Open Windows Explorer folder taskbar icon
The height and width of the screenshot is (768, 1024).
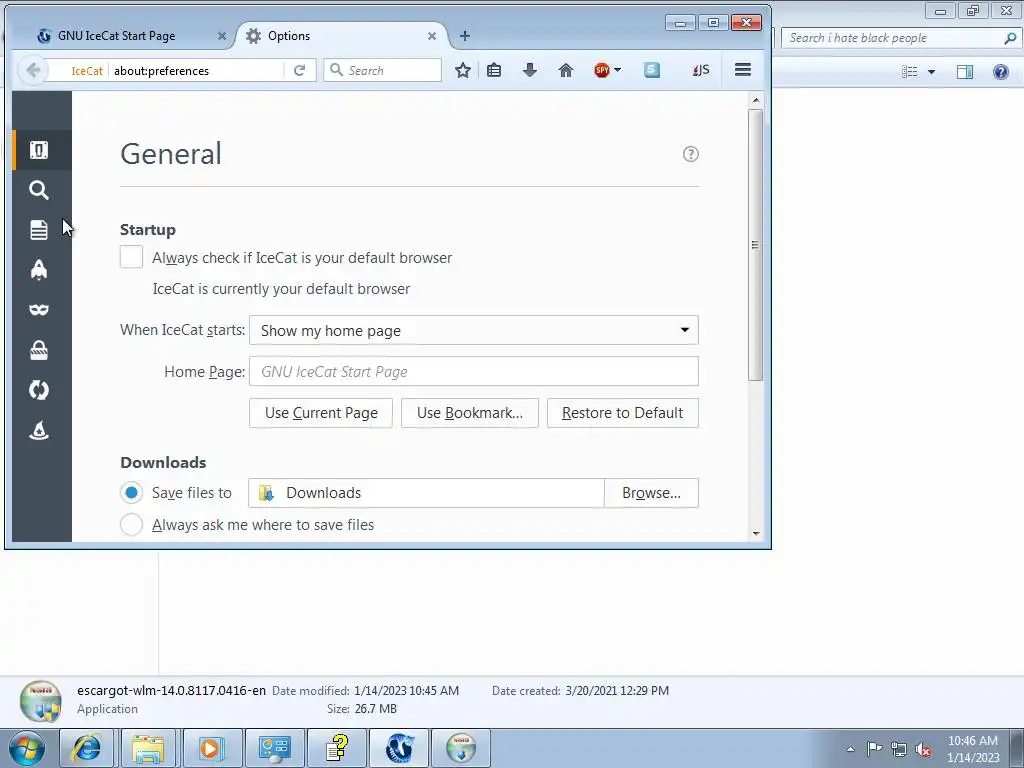pyautogui.click(x=148, y=748)
